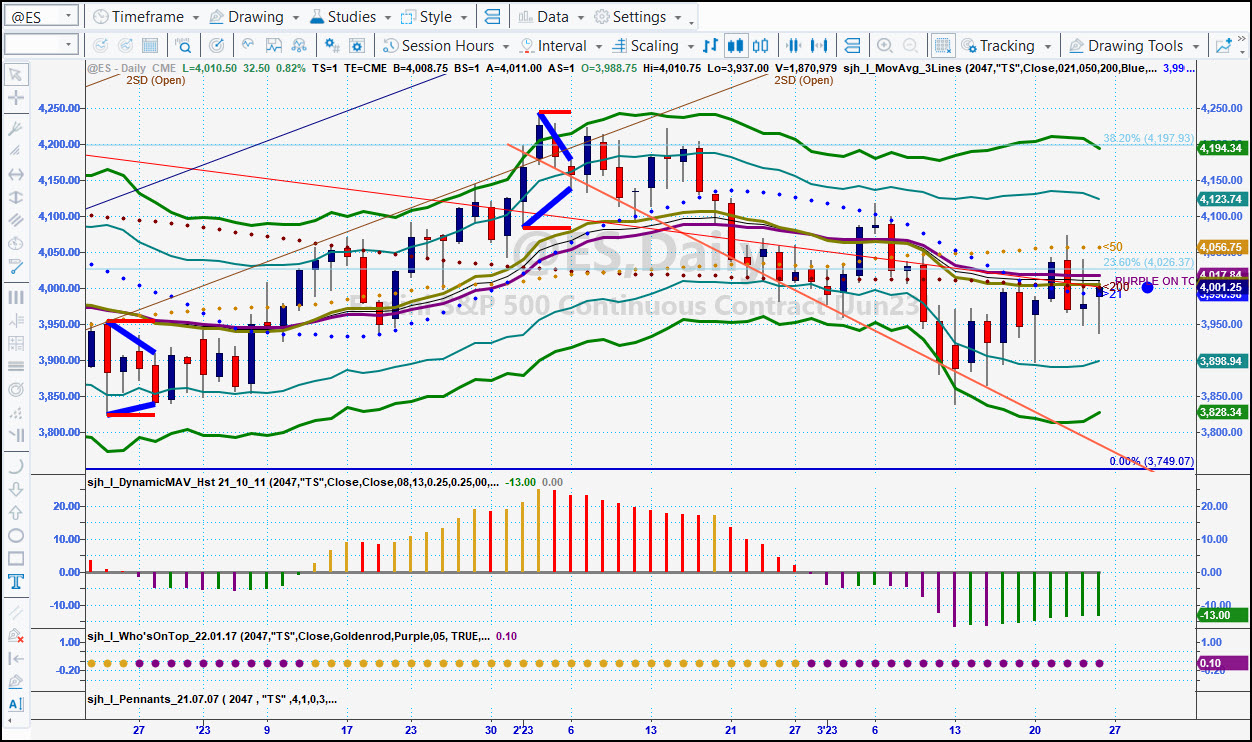Click the circular target arrow icon before the studies icons
1252x742 pixels.
click(217, 46)
